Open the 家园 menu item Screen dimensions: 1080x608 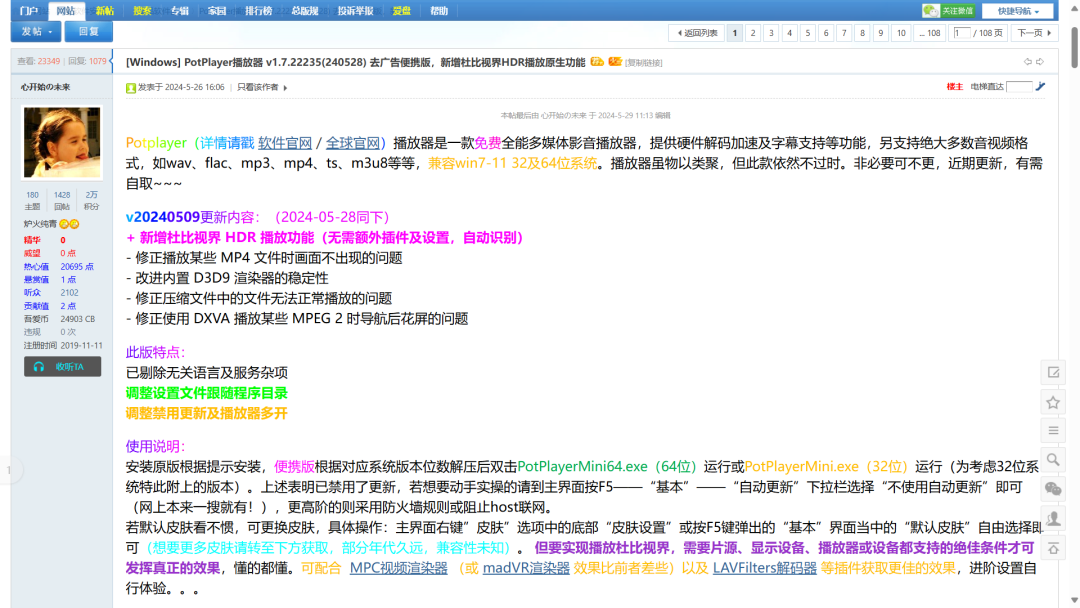[x=217, y=11]
